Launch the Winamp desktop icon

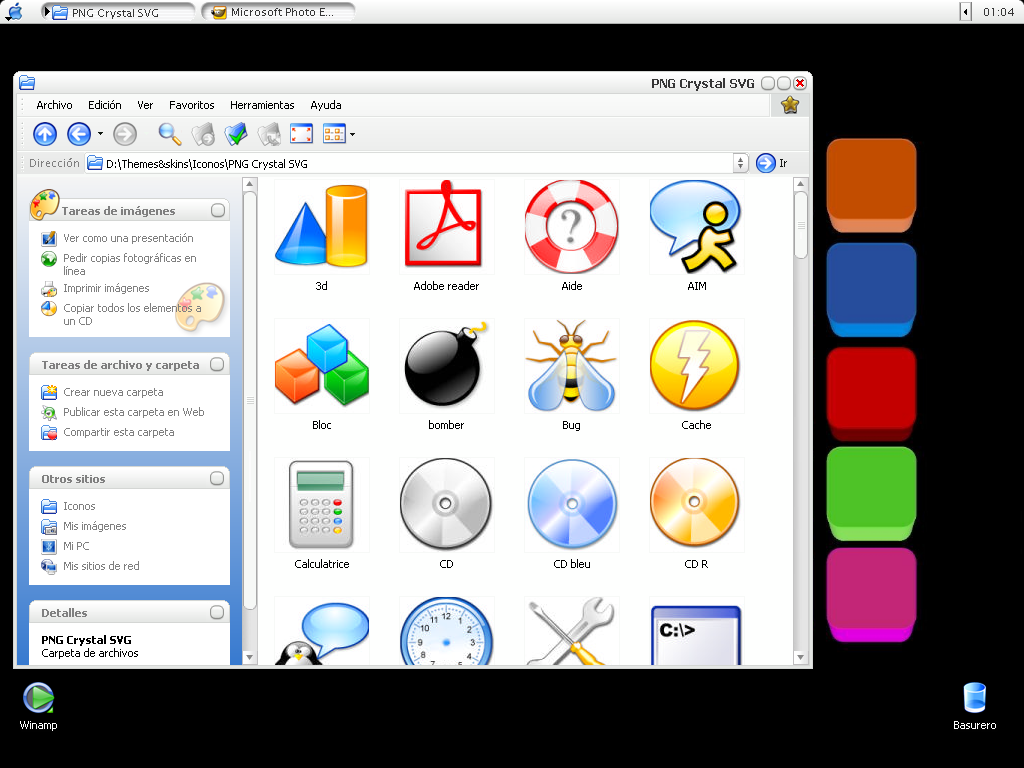click(x=39, y=706)
